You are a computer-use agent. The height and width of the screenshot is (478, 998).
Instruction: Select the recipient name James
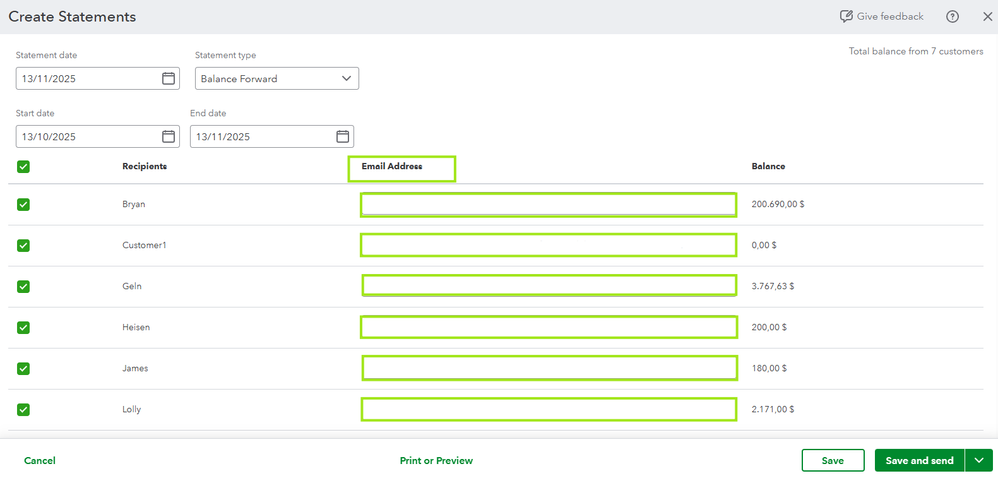pos(135,368)
